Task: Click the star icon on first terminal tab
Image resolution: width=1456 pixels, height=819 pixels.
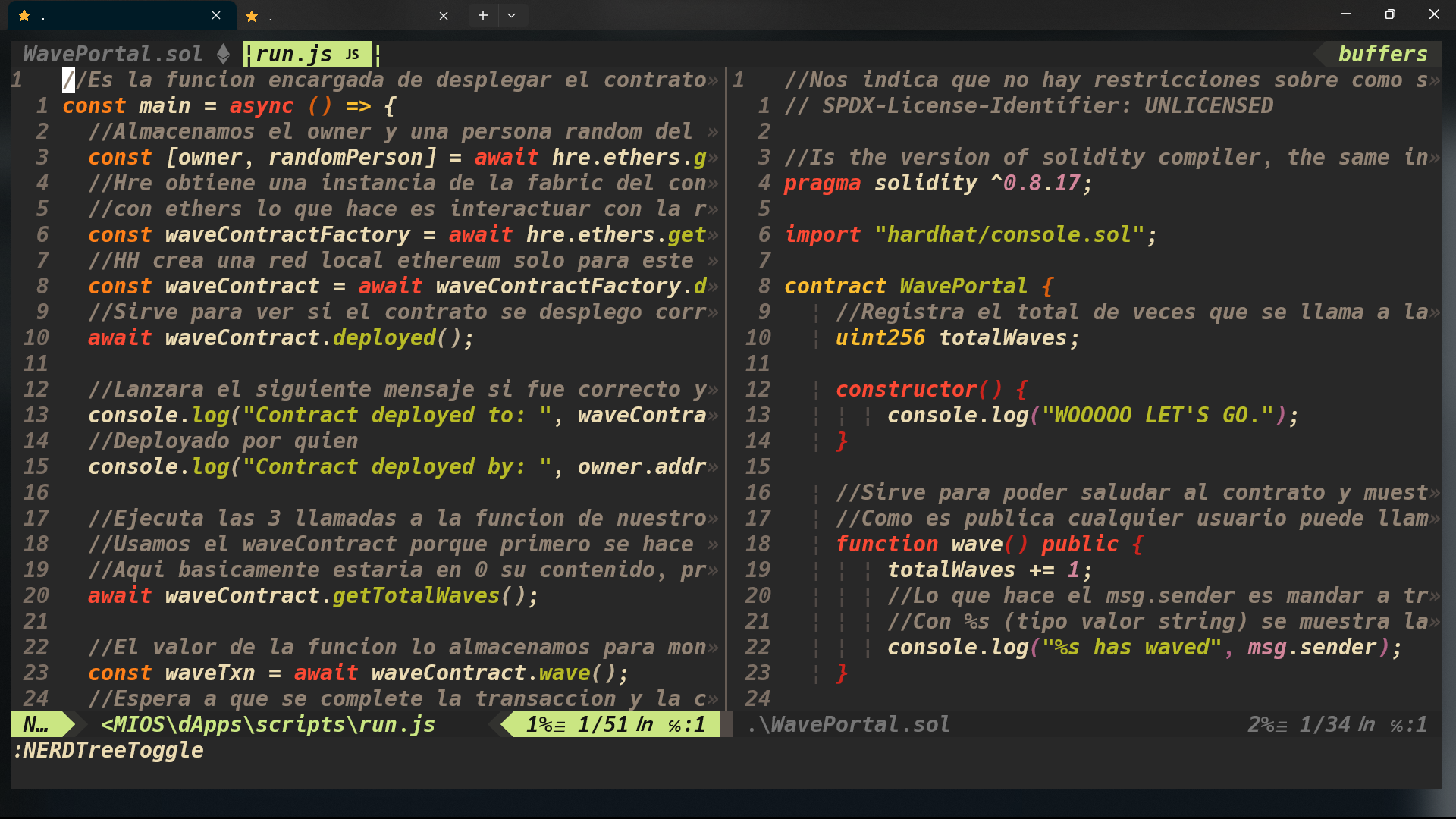Action: [x=24, y=15]
